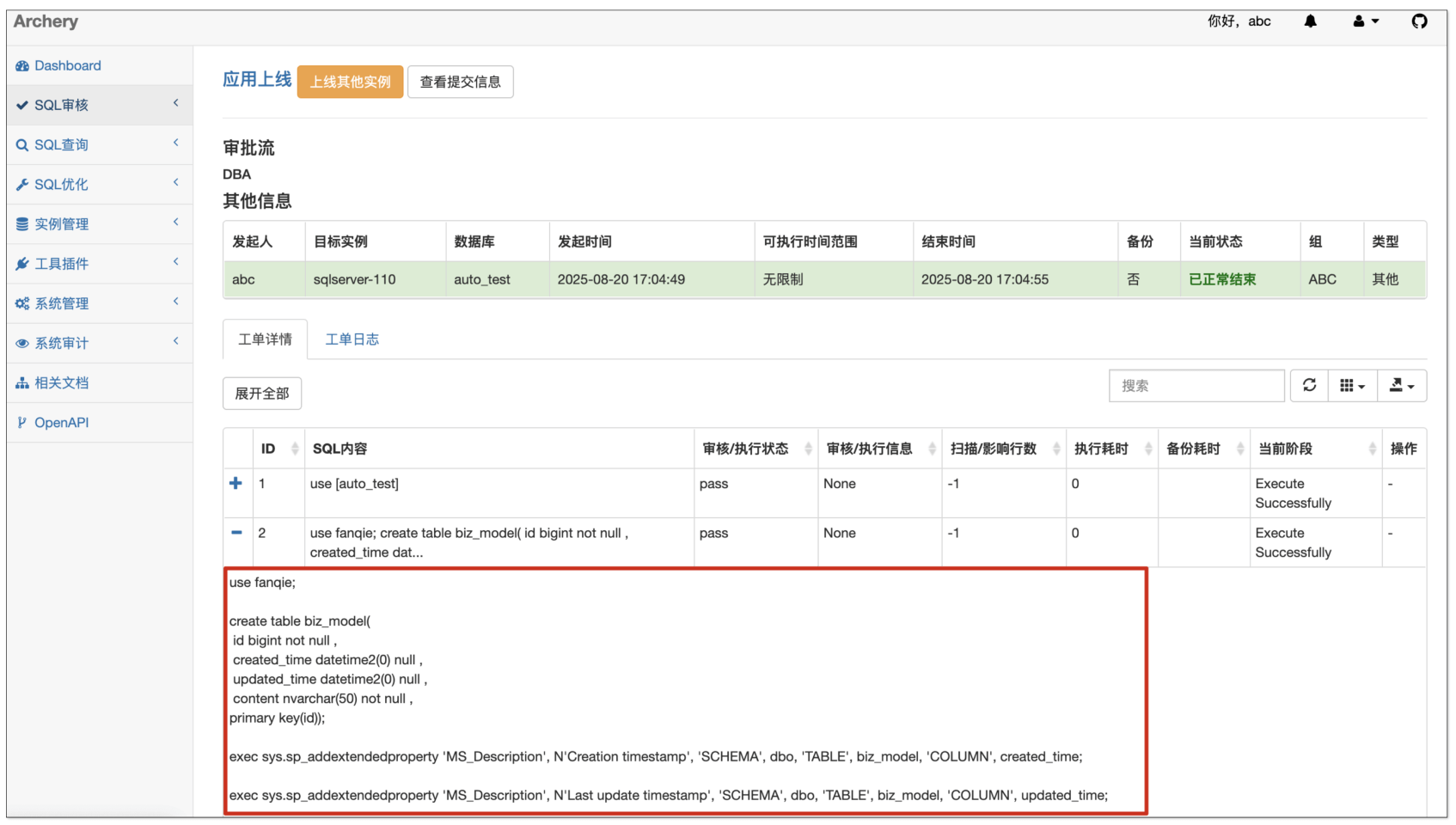Viewport: 1456px width, 825px height.
Task: Collapse row 2 with the minus icon
Action: (x=236, y=532)
